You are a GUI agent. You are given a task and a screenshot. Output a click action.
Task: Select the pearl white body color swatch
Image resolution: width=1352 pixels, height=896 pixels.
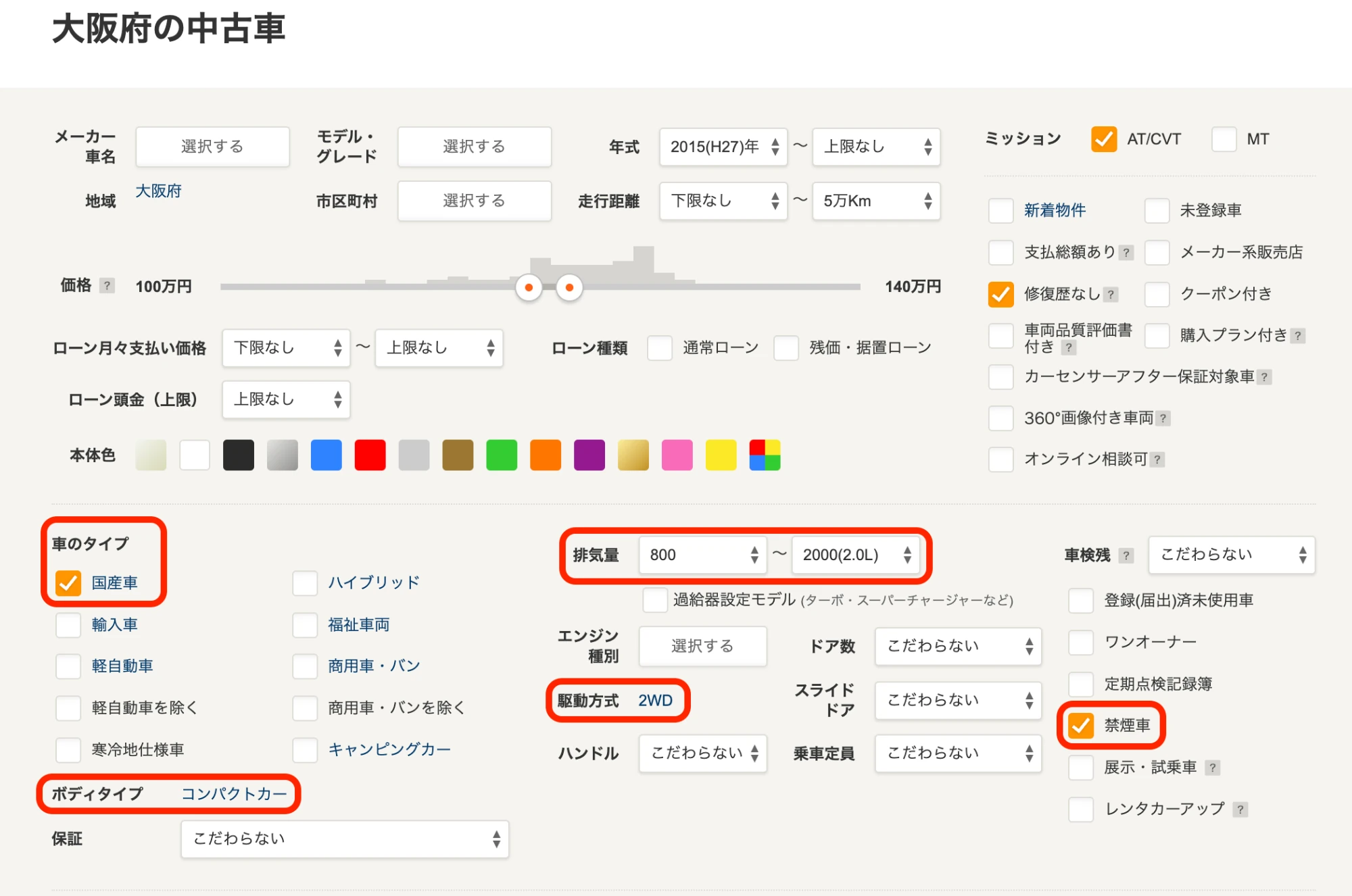click(150, 455)
